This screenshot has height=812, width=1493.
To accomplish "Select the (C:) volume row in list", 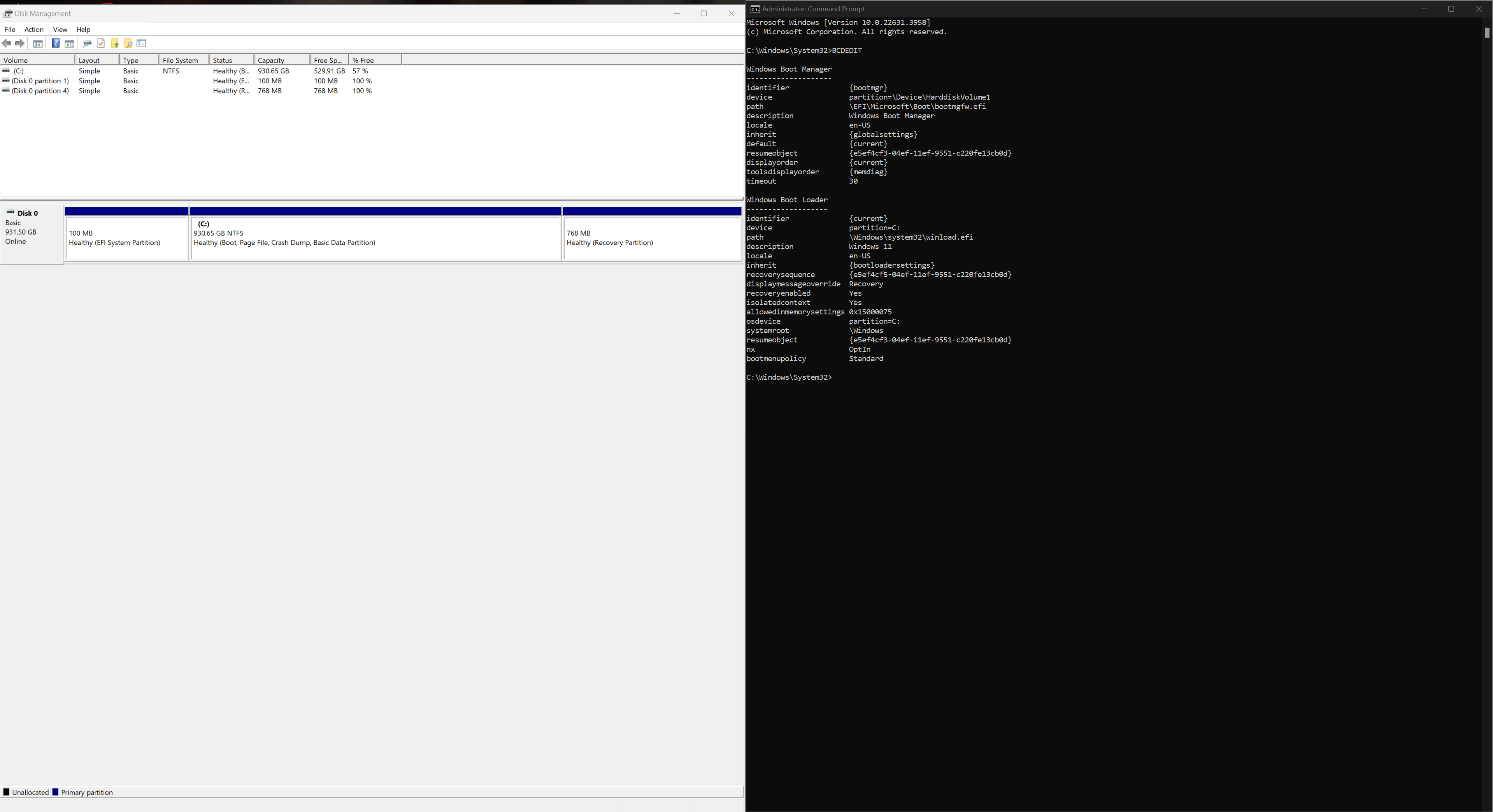I will [19, 71].
